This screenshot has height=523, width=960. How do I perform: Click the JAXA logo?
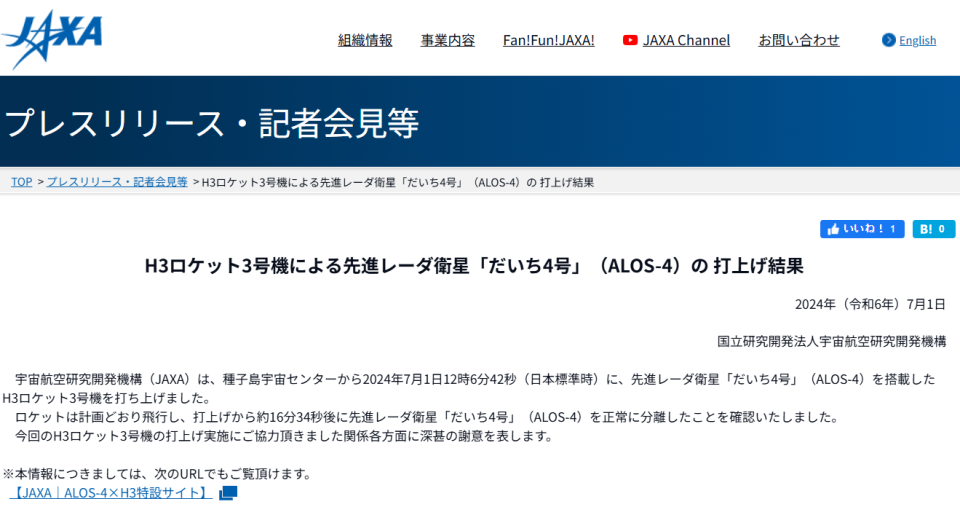click(x=52, y=39)
